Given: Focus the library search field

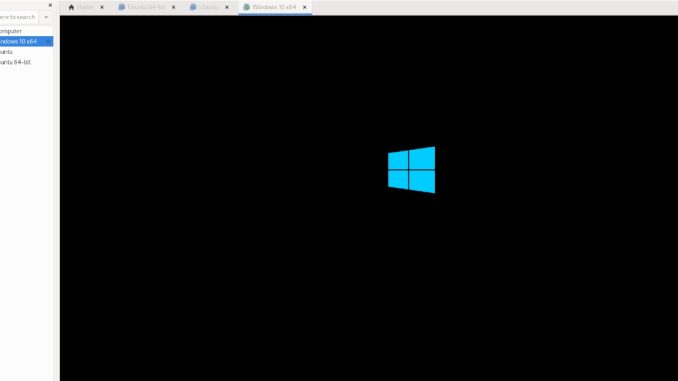Looking at the screenshot, I should pyautogui.click(x=19, y=17).
